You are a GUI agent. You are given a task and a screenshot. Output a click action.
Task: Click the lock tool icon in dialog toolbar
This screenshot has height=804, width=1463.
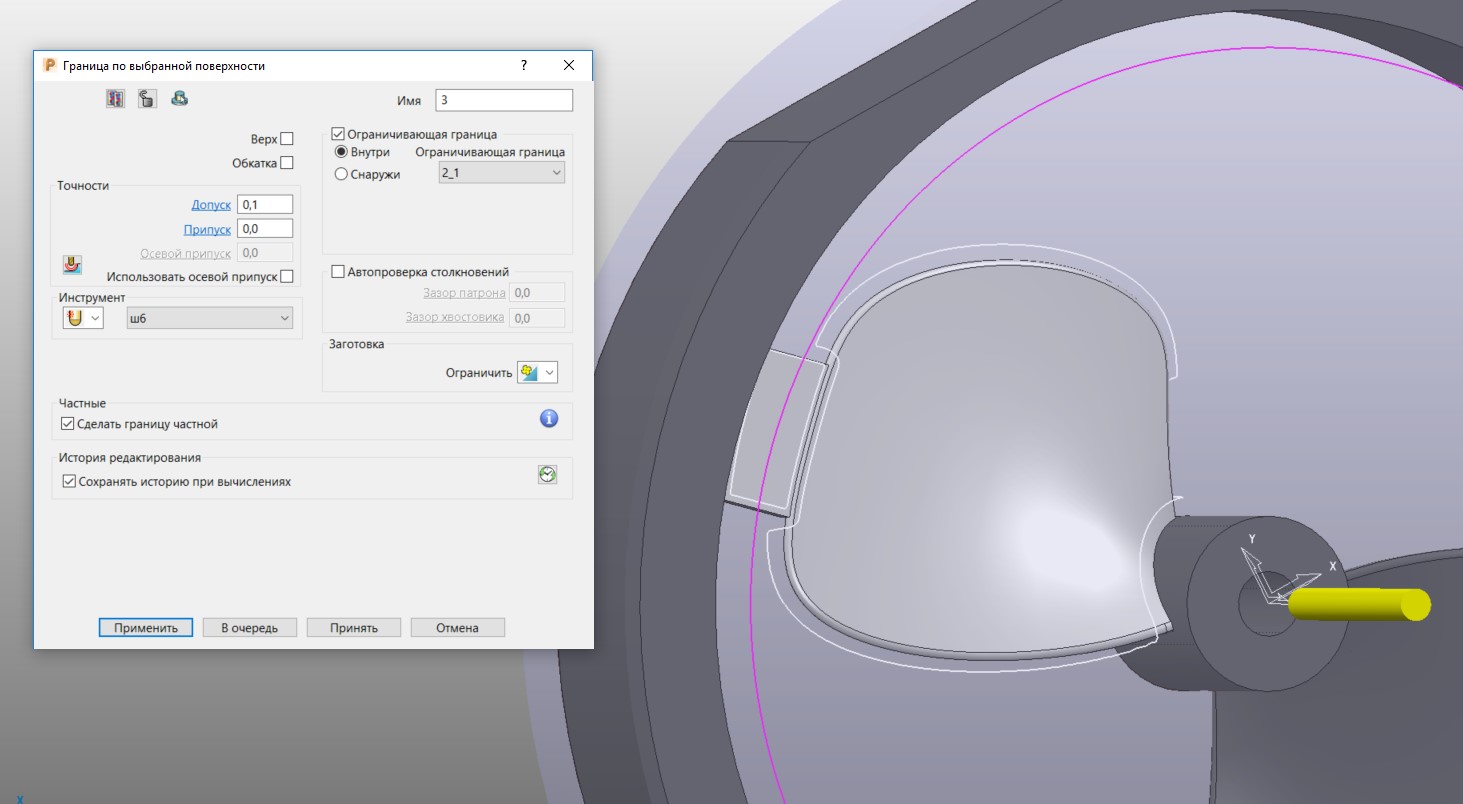147,98
